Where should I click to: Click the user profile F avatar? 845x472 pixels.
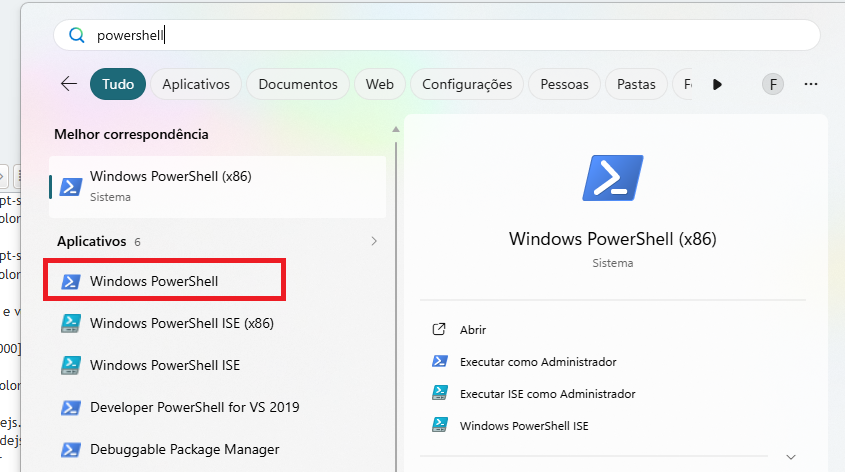[x=772, y=84]
